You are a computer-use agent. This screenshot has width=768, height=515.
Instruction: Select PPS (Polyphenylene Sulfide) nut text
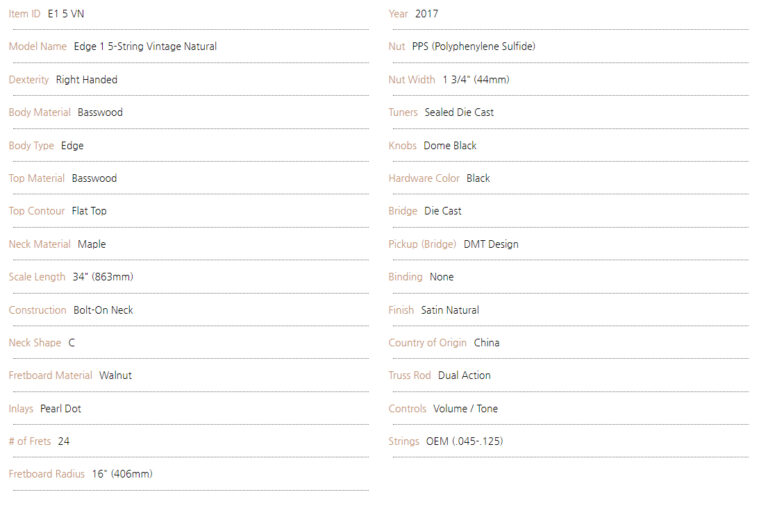point(474,47)
